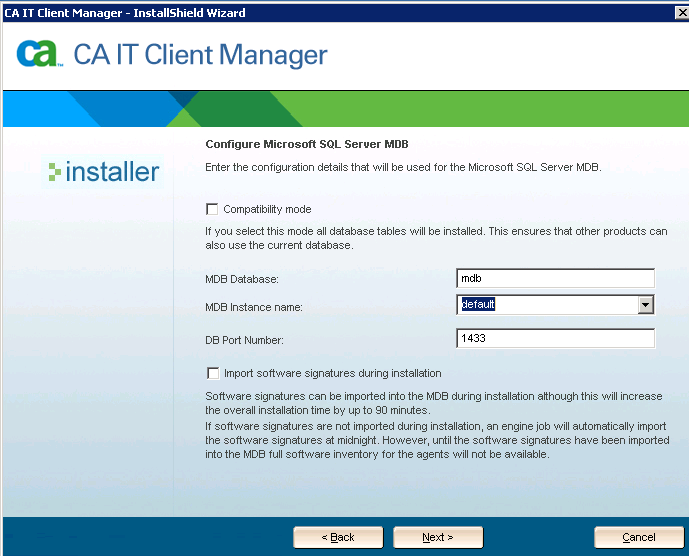Image resolution: width=689 pixels, height=556 pixels.
Task: Click the installer logo graphic
Action: [103, 171]
